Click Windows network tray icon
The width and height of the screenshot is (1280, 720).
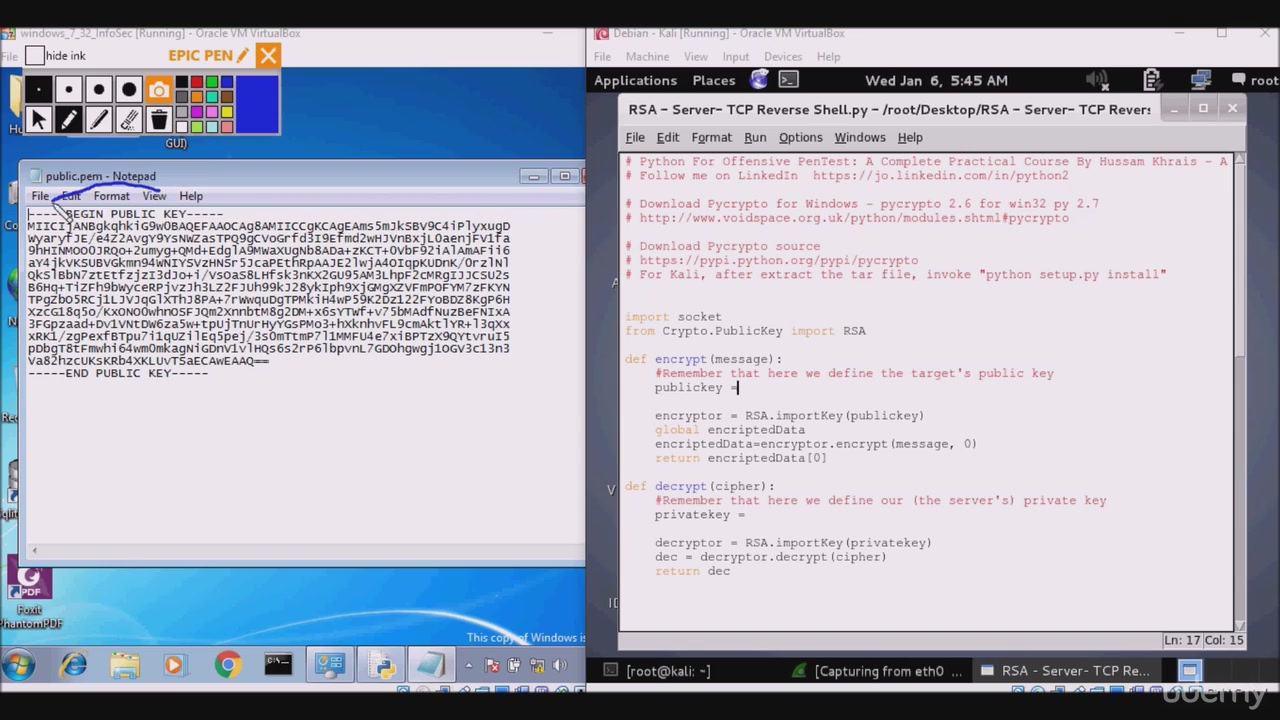pos(536,665)
